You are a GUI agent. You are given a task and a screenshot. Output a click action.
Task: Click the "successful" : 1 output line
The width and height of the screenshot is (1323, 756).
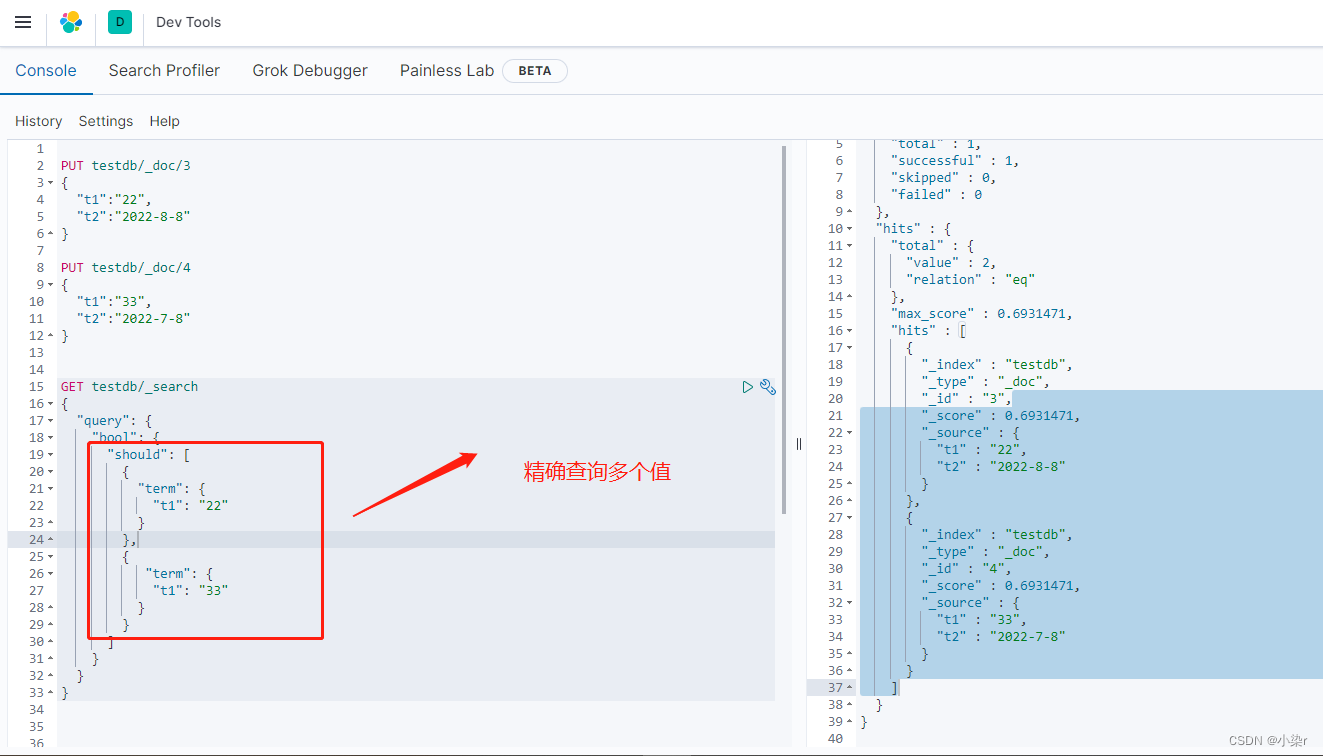(955, 161)
